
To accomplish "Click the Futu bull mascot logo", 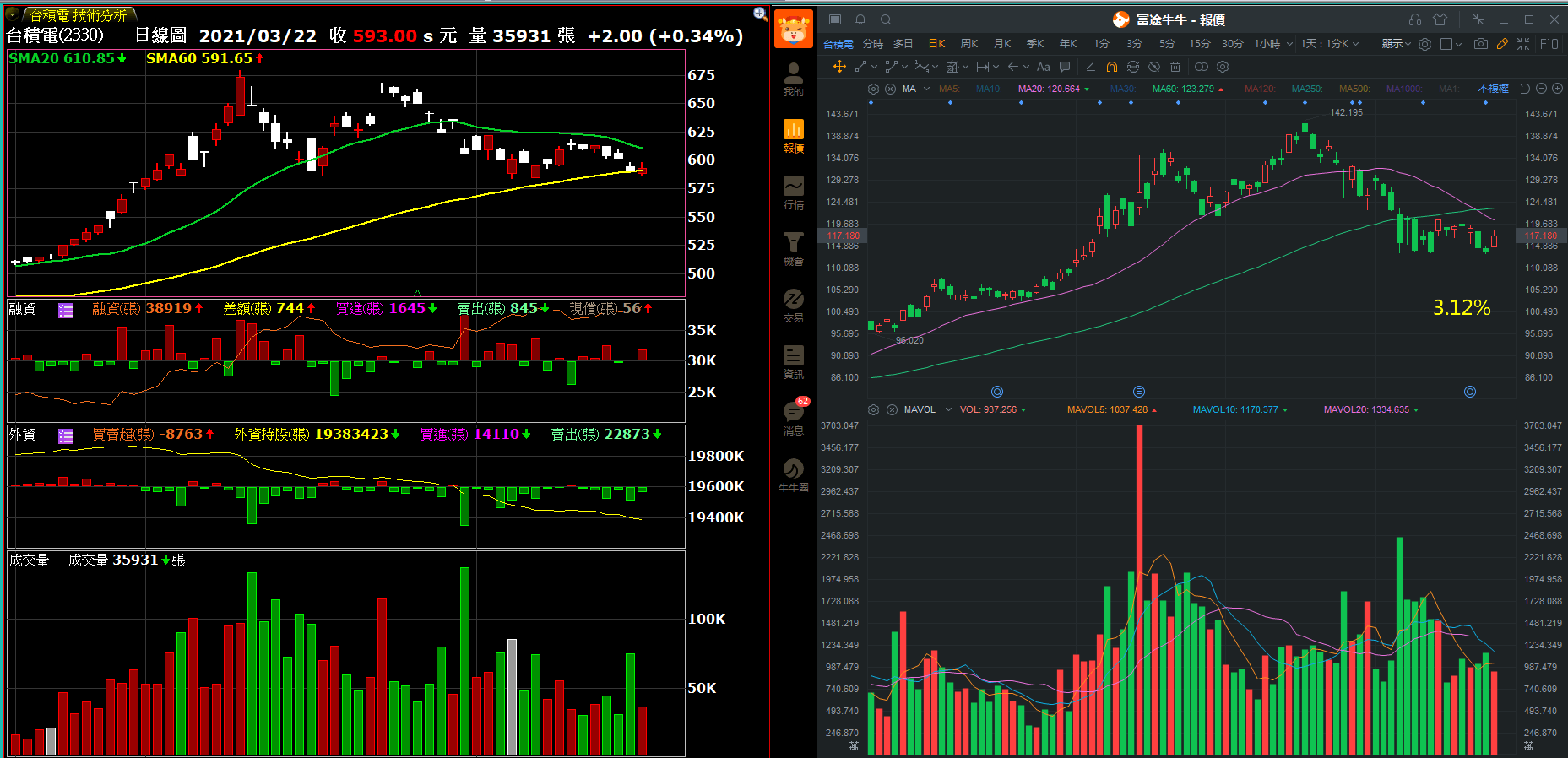I will 793,30.
